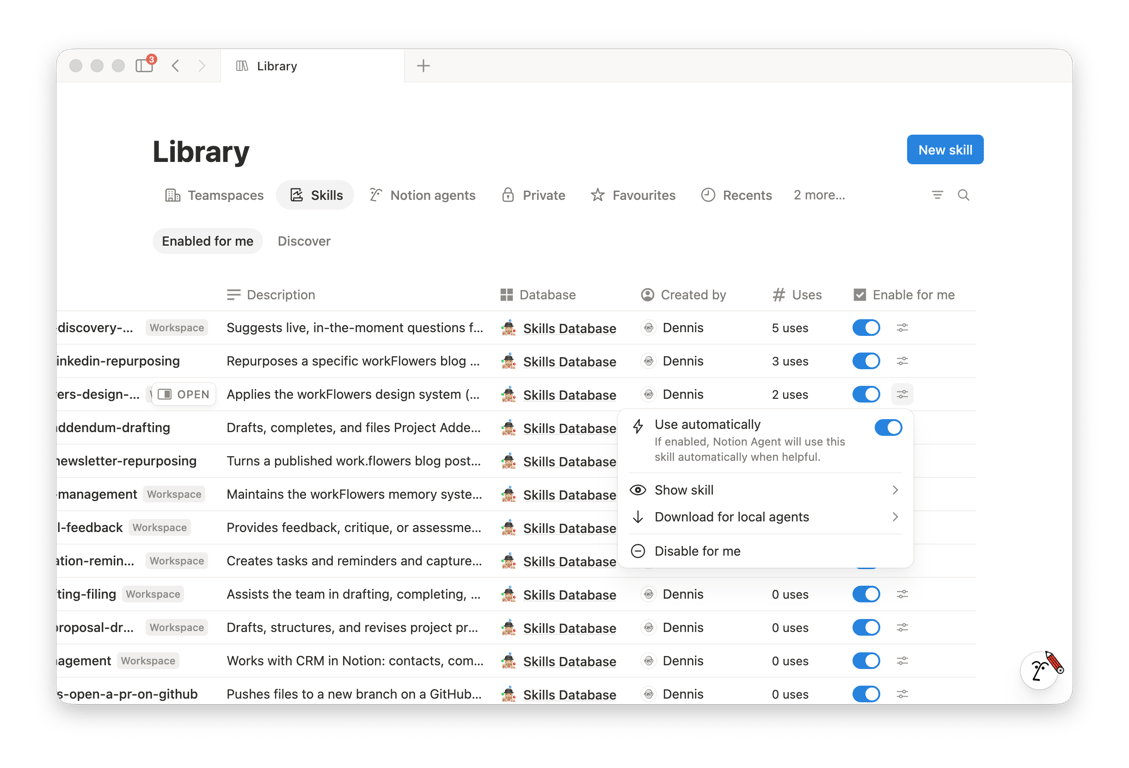Click settings icon for ers-design row

pyautogui.click(x=902, y=394)
